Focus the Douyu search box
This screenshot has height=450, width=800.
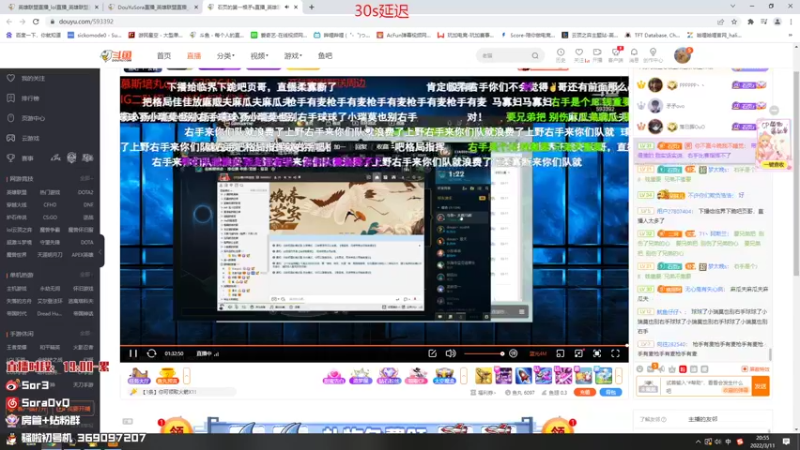click(x=504, y=56)
